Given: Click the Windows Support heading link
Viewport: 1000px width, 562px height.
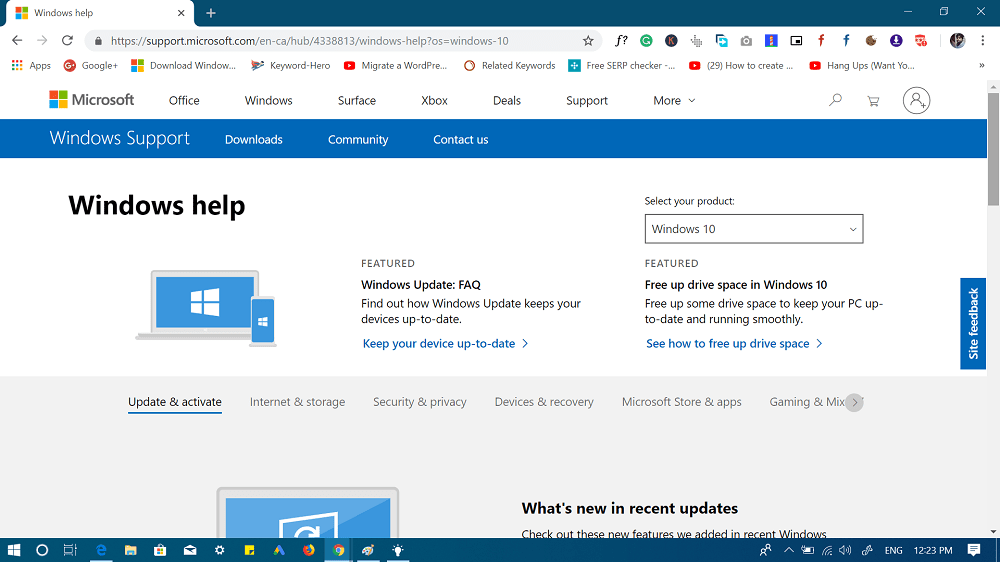Looking at the screenshot, I should pyautogui.click(x=119, y=138).
